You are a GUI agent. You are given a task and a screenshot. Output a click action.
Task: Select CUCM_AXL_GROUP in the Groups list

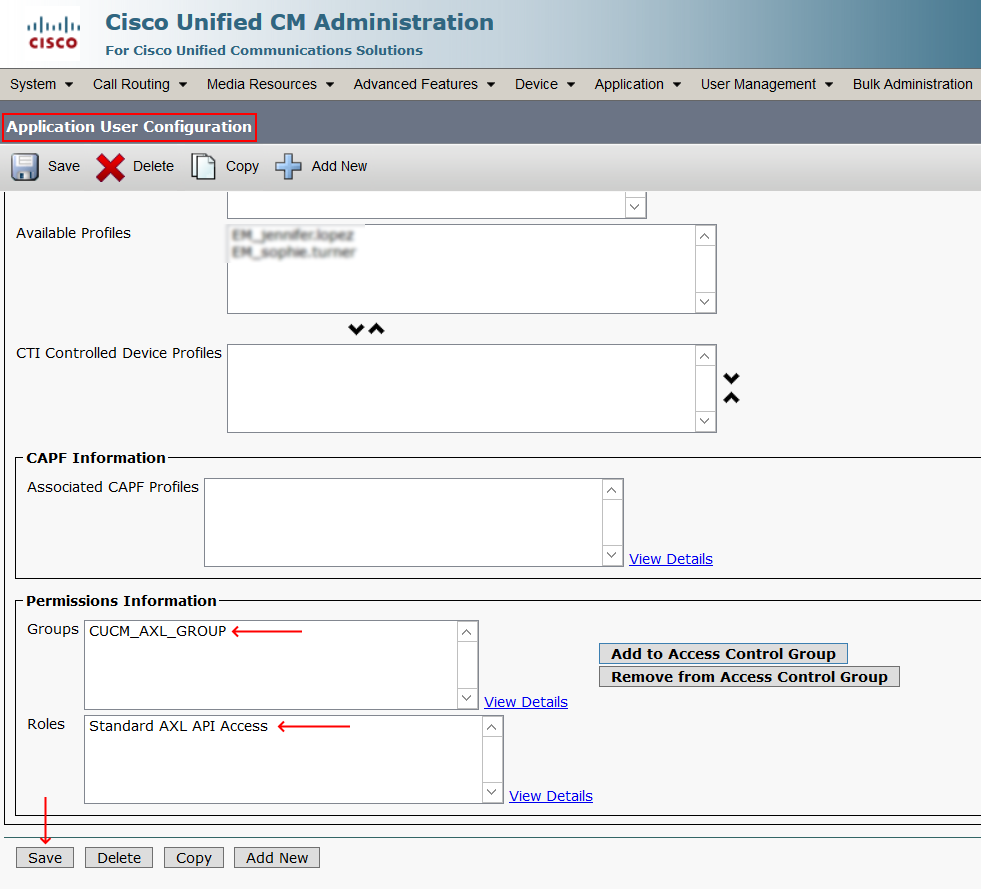[156, 631]
